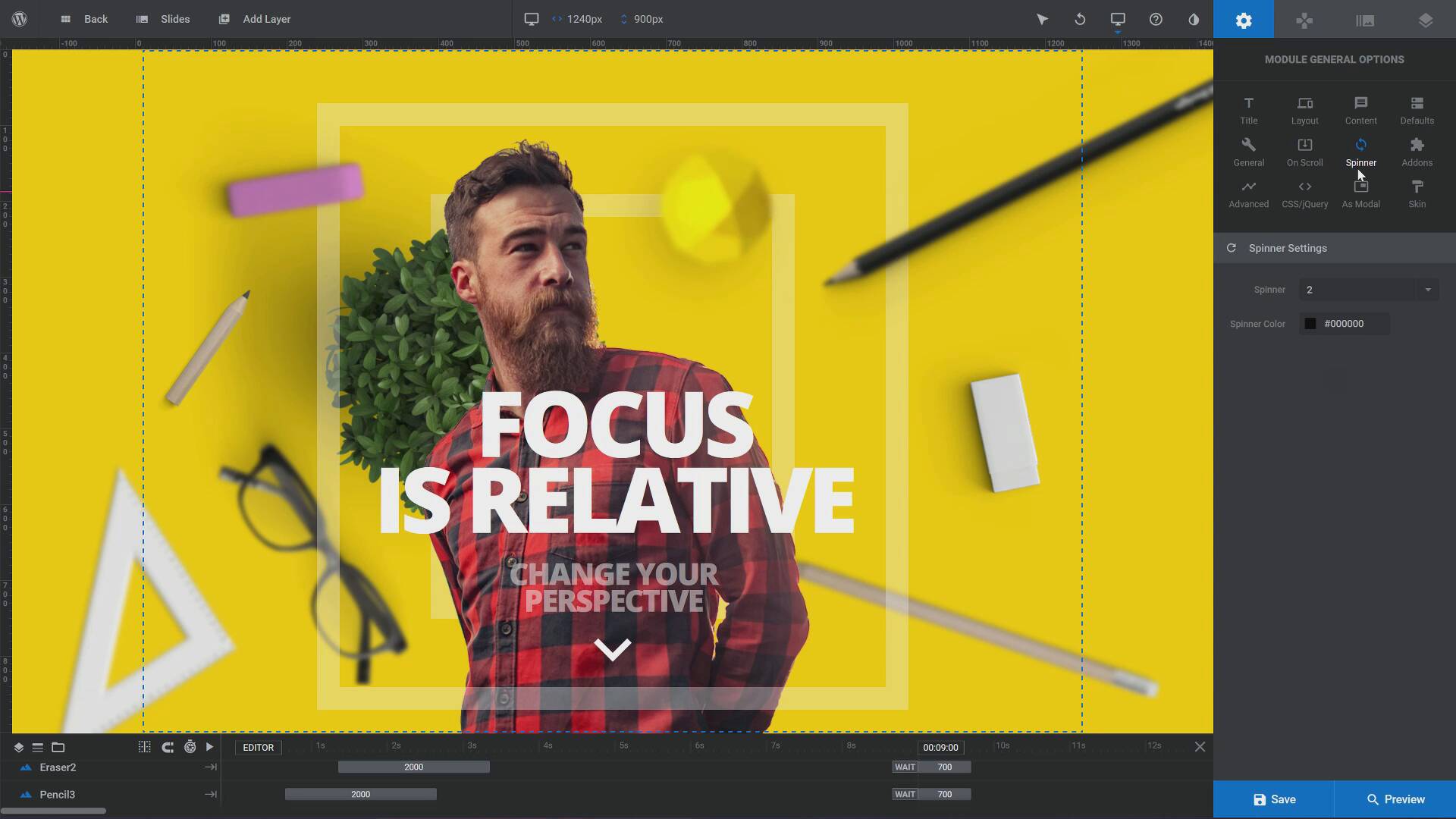Image resolution: width=1456 pixels, height=819 pixels.
Task: Open the On Scroll options
Action: tap(1304, 152)
